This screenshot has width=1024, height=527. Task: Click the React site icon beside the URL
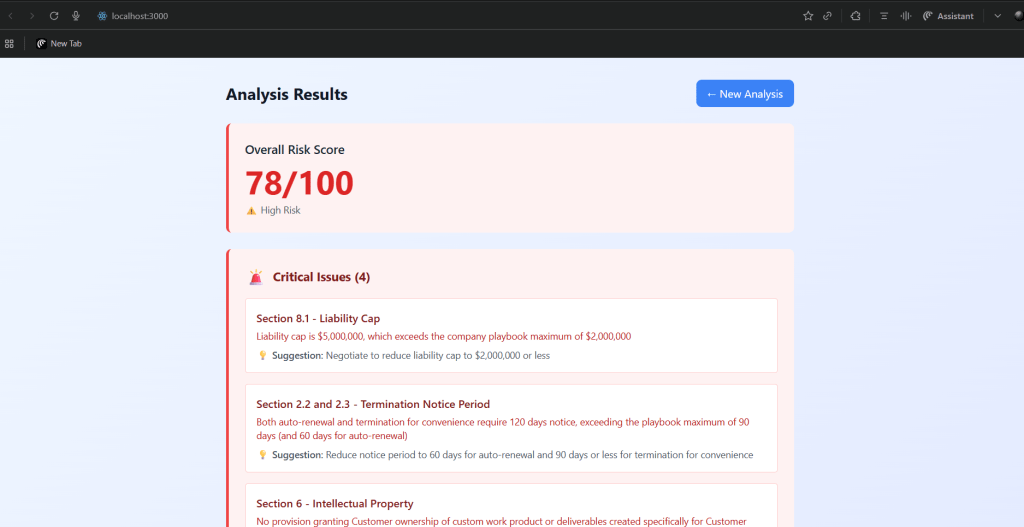[102, 16]
